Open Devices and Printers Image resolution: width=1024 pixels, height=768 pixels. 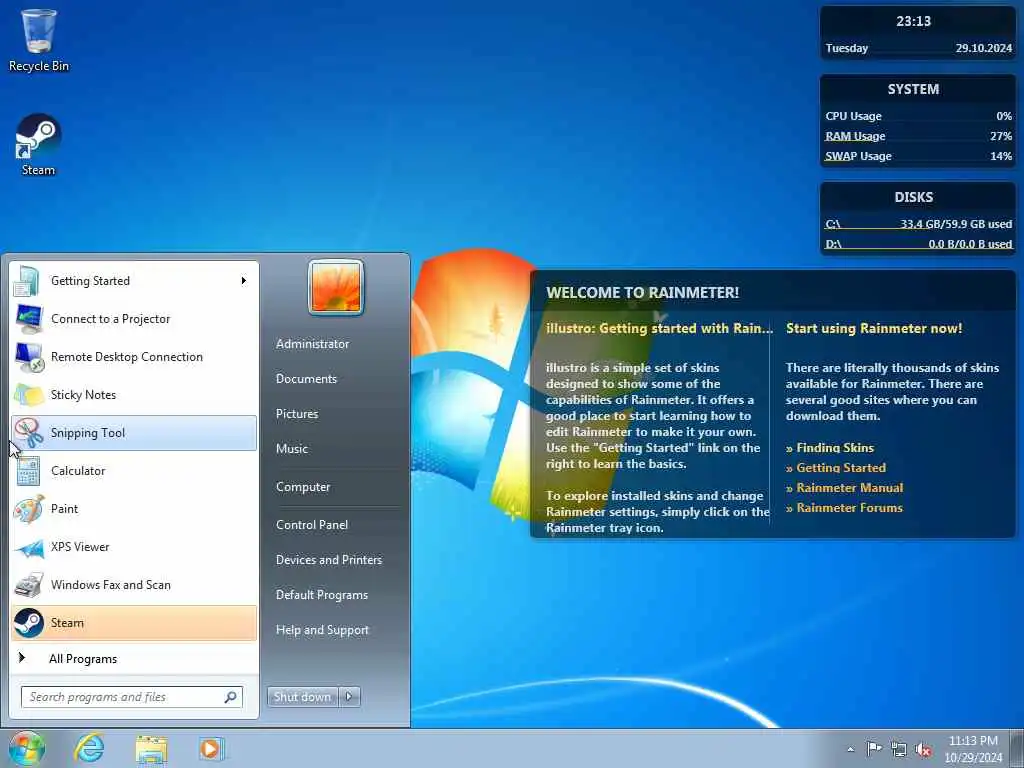[x=329, y=560]
